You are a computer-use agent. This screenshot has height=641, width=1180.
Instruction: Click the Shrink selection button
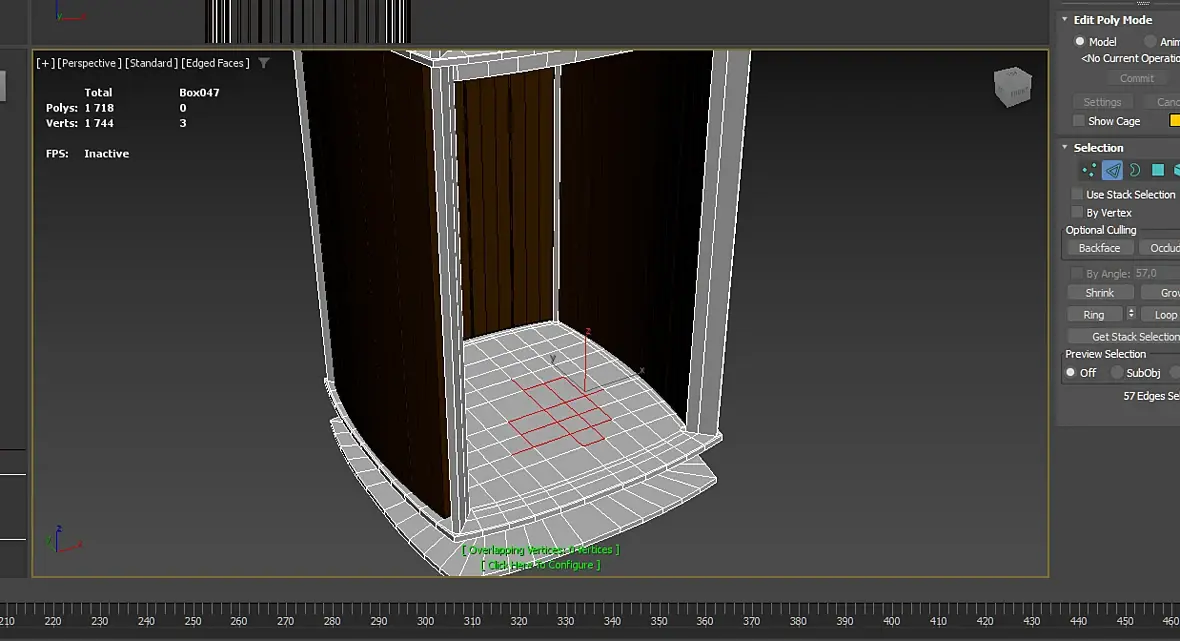[x=1099, y=293]
